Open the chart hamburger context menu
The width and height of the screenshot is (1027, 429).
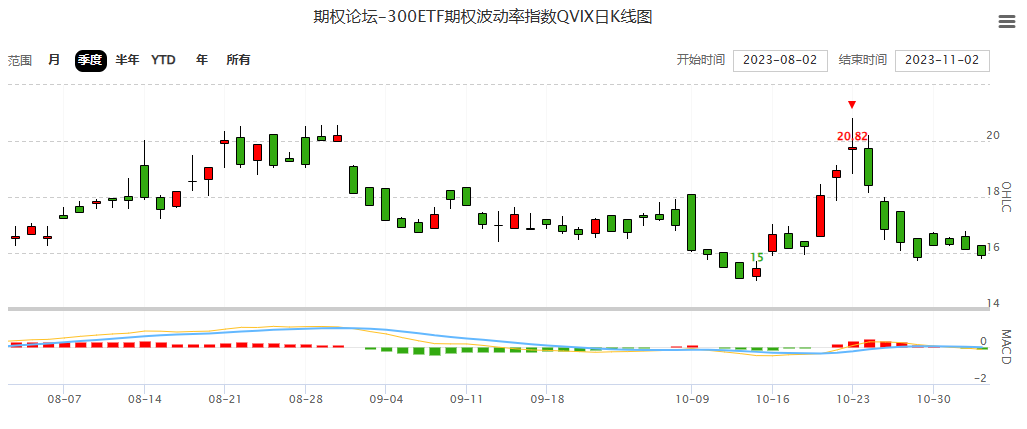(x=1007, y=22)
